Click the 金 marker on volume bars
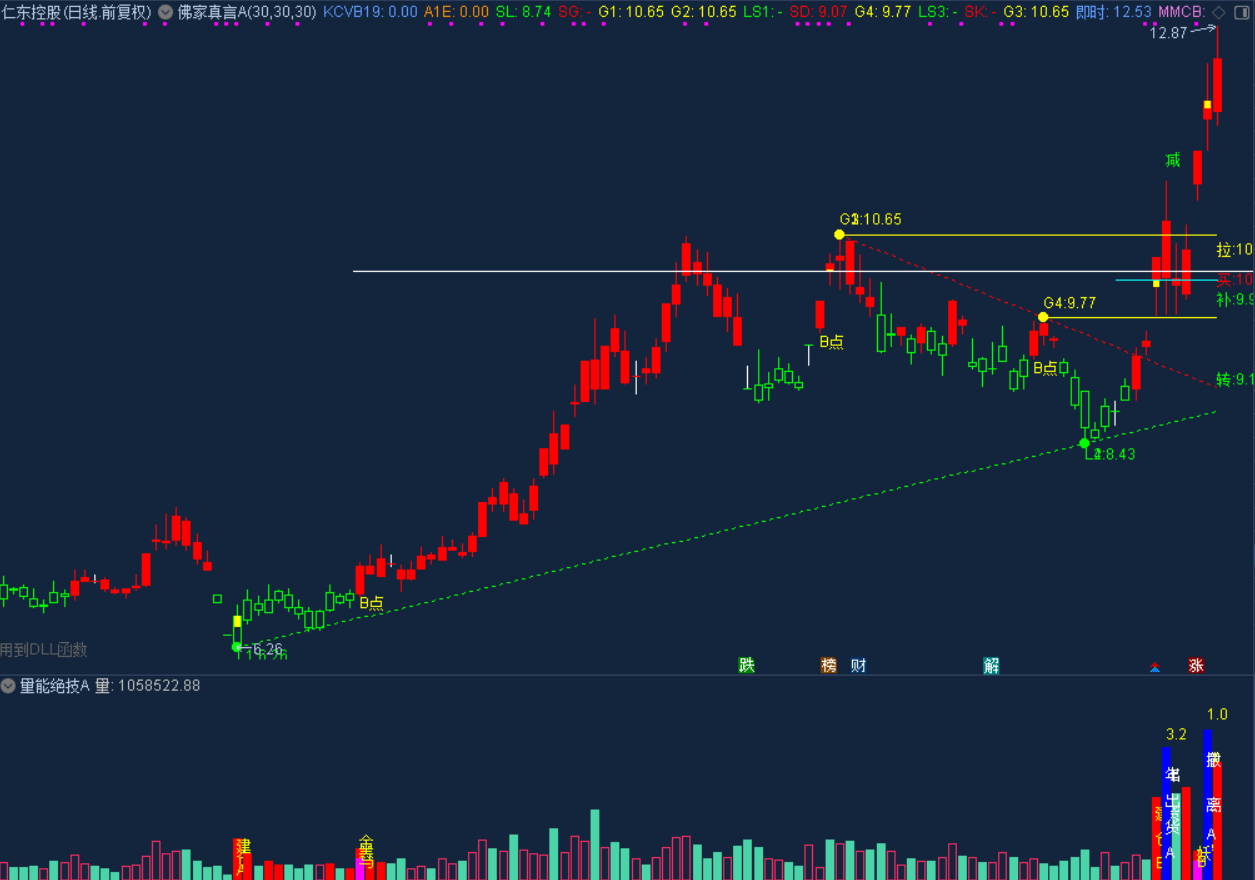This screenshot has height=880, width=1255. click(366, 844)
